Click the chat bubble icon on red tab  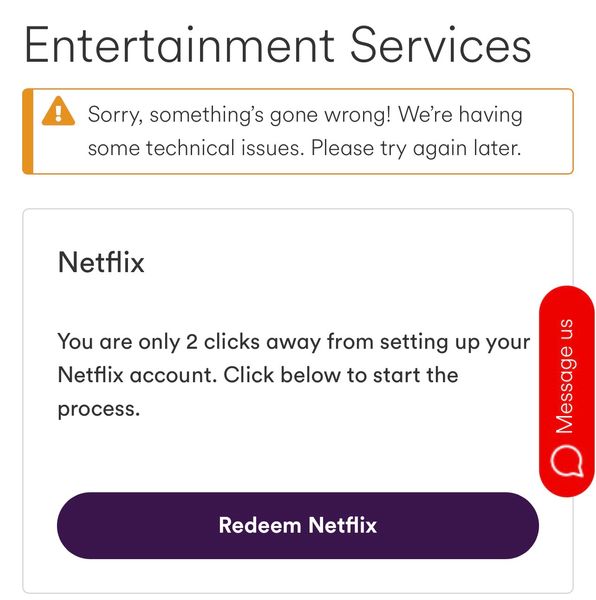click(x=567, y=460)
